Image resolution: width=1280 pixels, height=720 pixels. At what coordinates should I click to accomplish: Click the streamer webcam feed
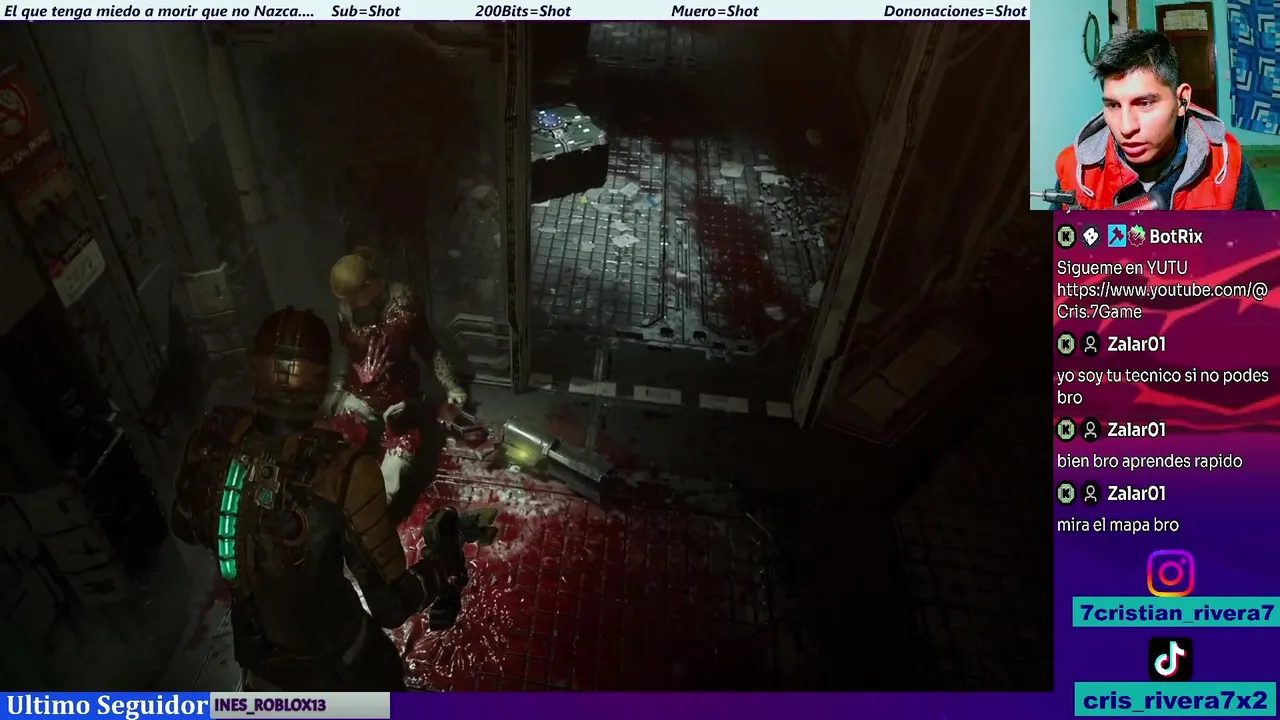tap(1155, 105)
